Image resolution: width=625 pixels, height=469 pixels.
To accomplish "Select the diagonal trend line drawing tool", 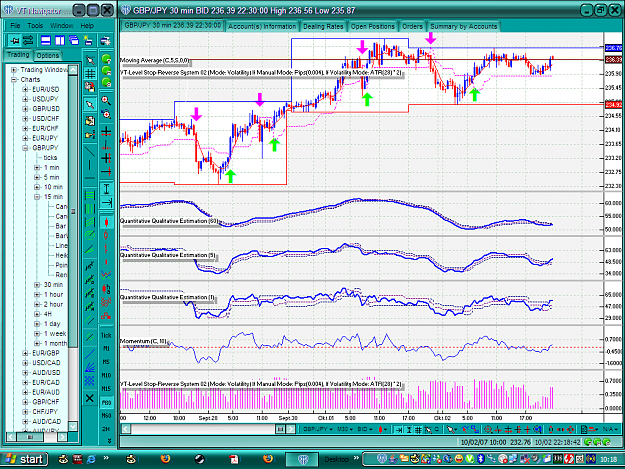I will (x=90, y=151).
